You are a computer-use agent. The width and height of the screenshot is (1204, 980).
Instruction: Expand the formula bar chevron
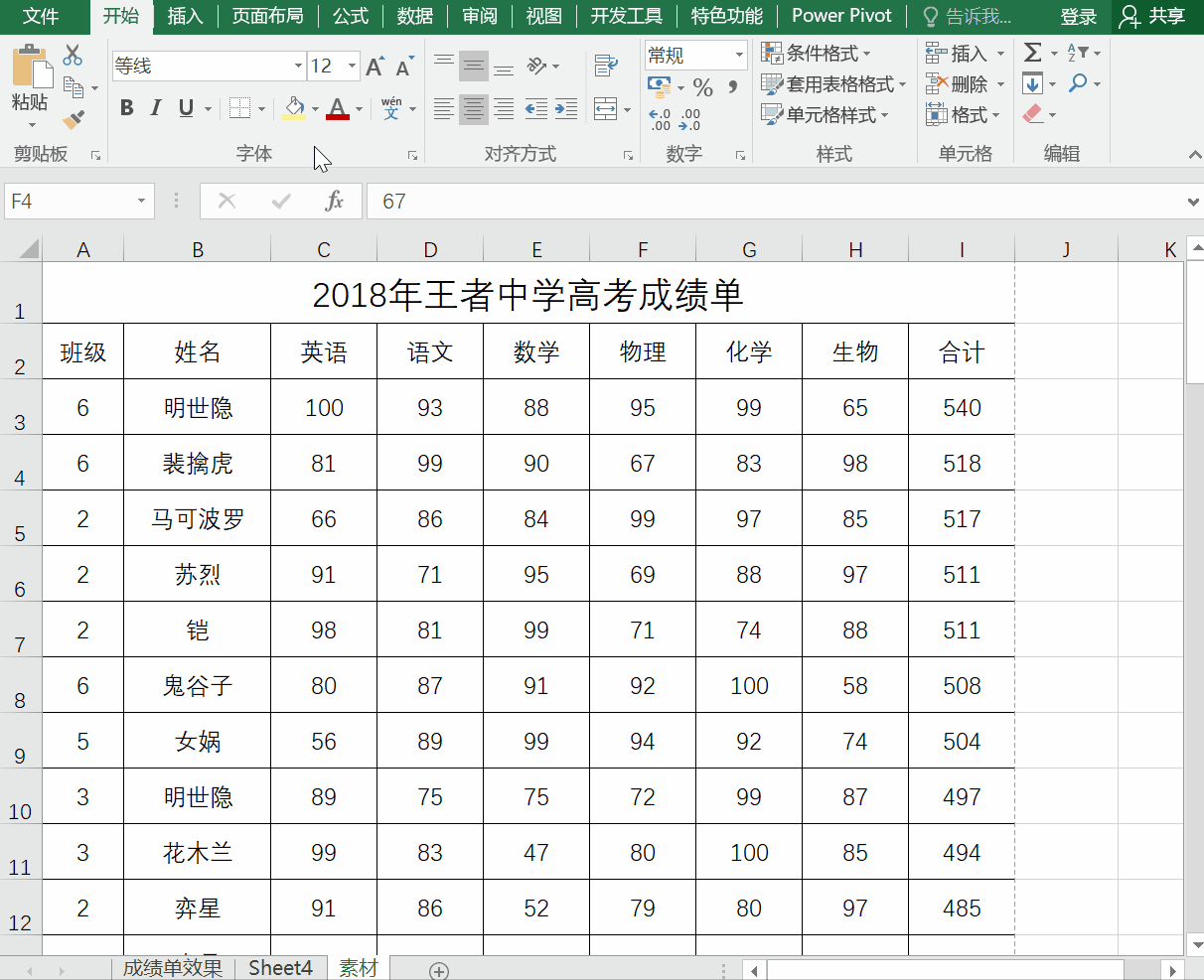(x=1193, y=202)
